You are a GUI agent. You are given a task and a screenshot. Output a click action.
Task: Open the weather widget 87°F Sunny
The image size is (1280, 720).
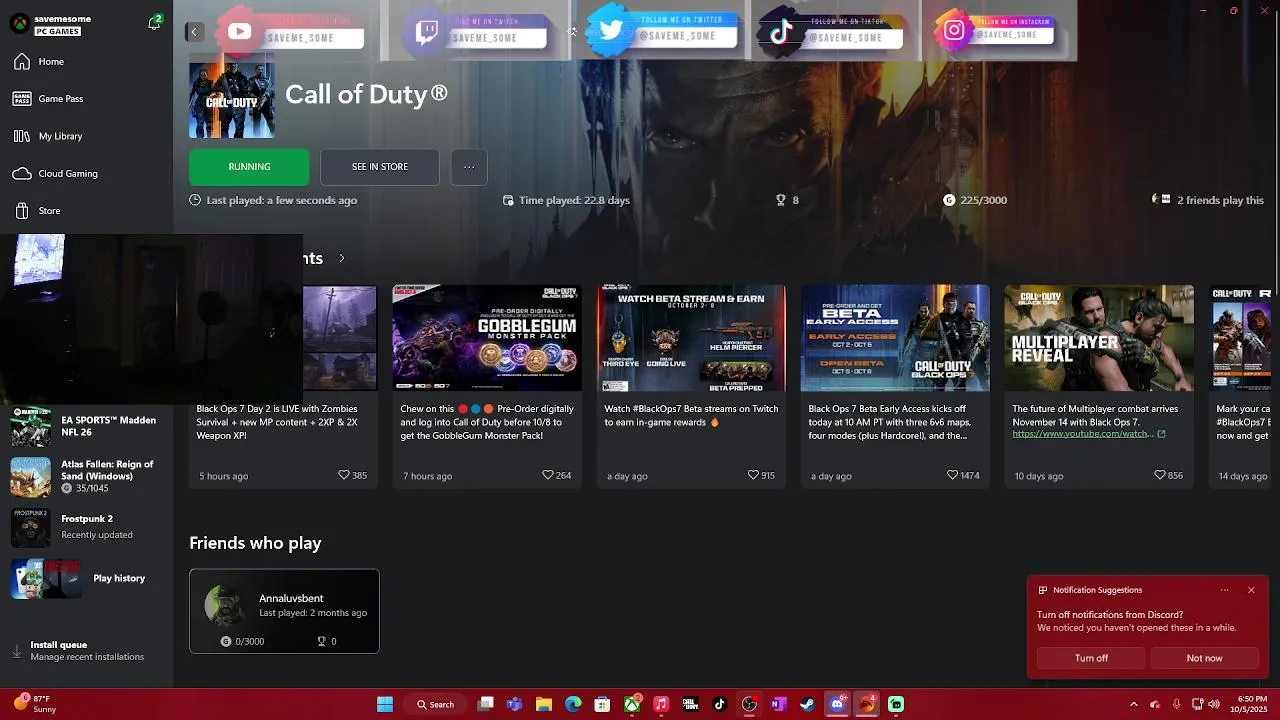[x=36, y=704]
